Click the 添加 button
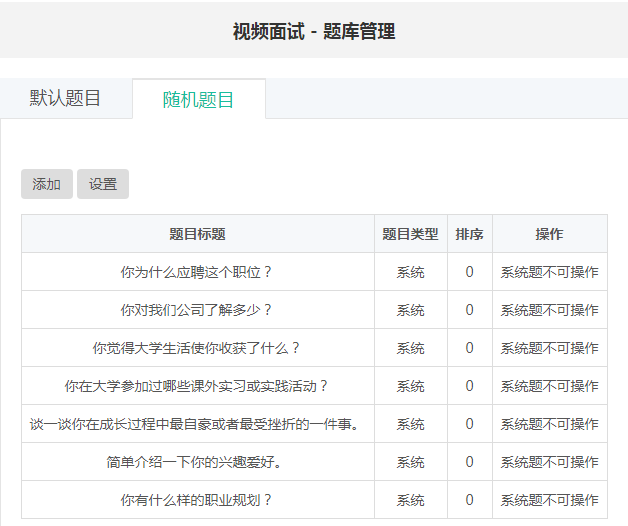 coord(47,184)
